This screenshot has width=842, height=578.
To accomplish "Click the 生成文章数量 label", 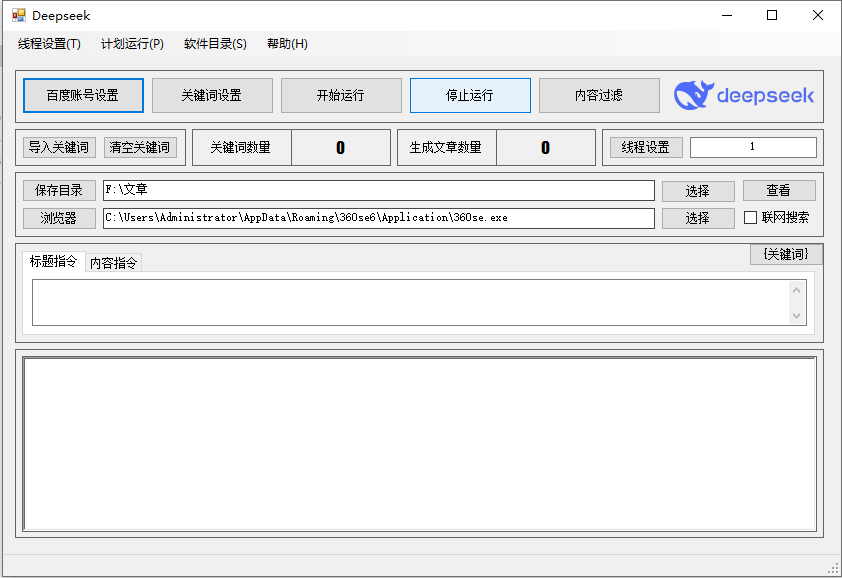I will click(x=446, y=147).
